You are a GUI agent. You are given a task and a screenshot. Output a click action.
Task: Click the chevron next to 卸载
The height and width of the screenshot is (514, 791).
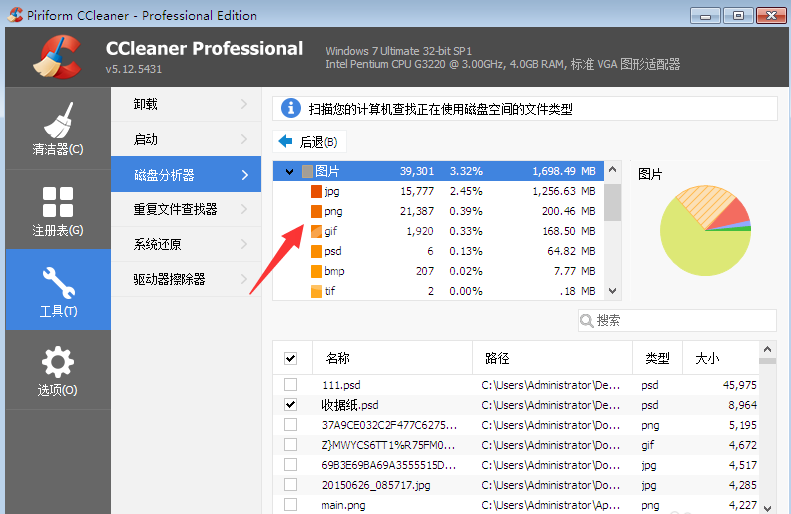point(244,104)
